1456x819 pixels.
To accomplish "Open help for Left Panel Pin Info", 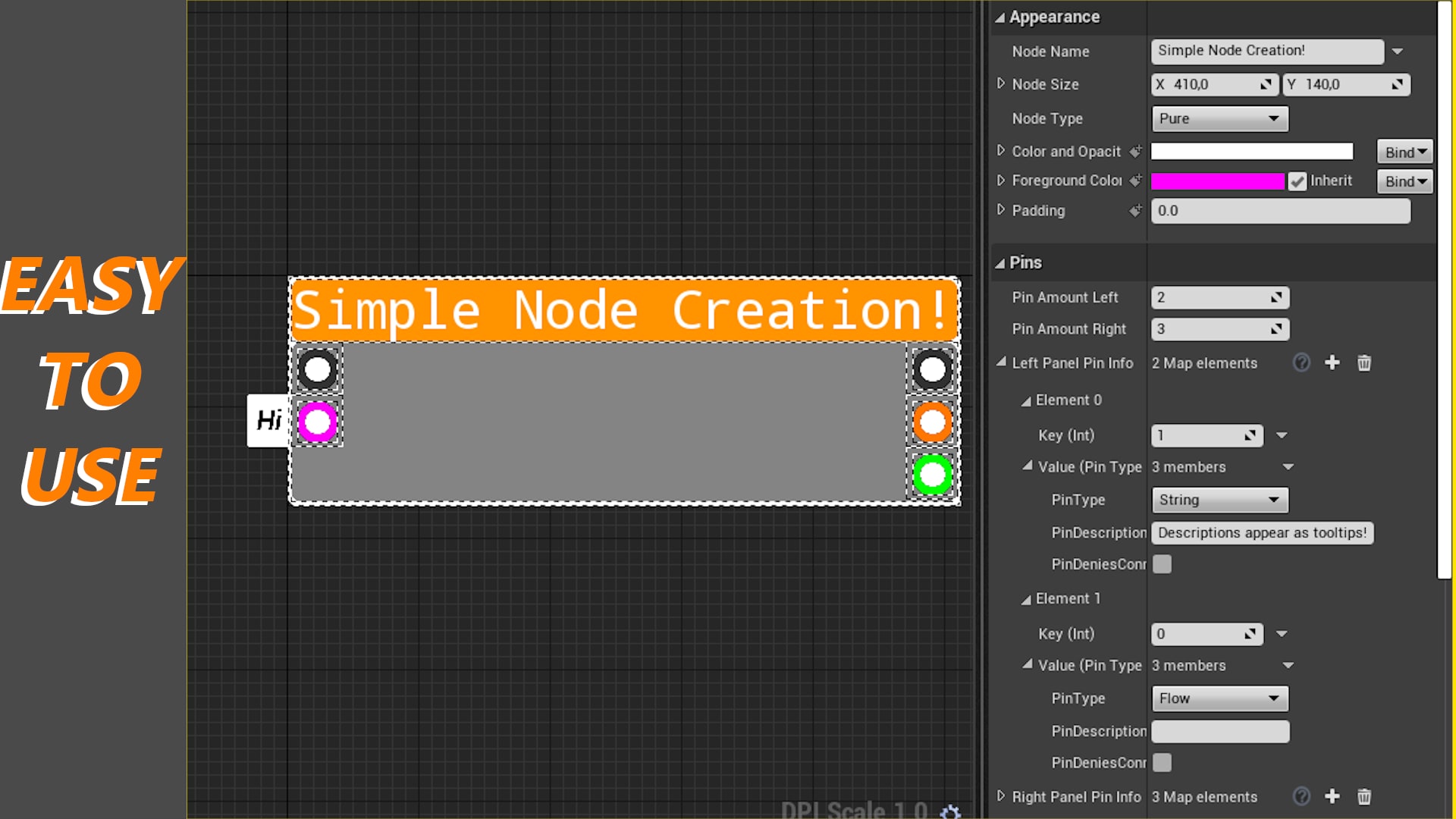I will [x=1301, y=362].
